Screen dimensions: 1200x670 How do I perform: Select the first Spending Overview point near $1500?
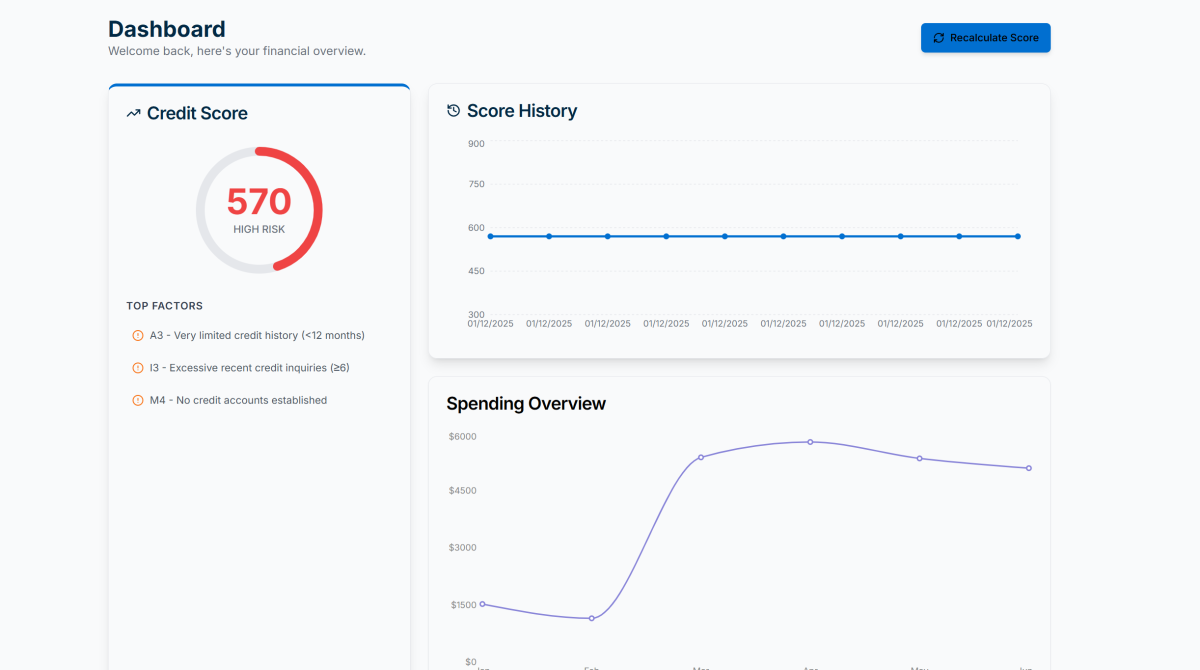[x=482, y=604]
